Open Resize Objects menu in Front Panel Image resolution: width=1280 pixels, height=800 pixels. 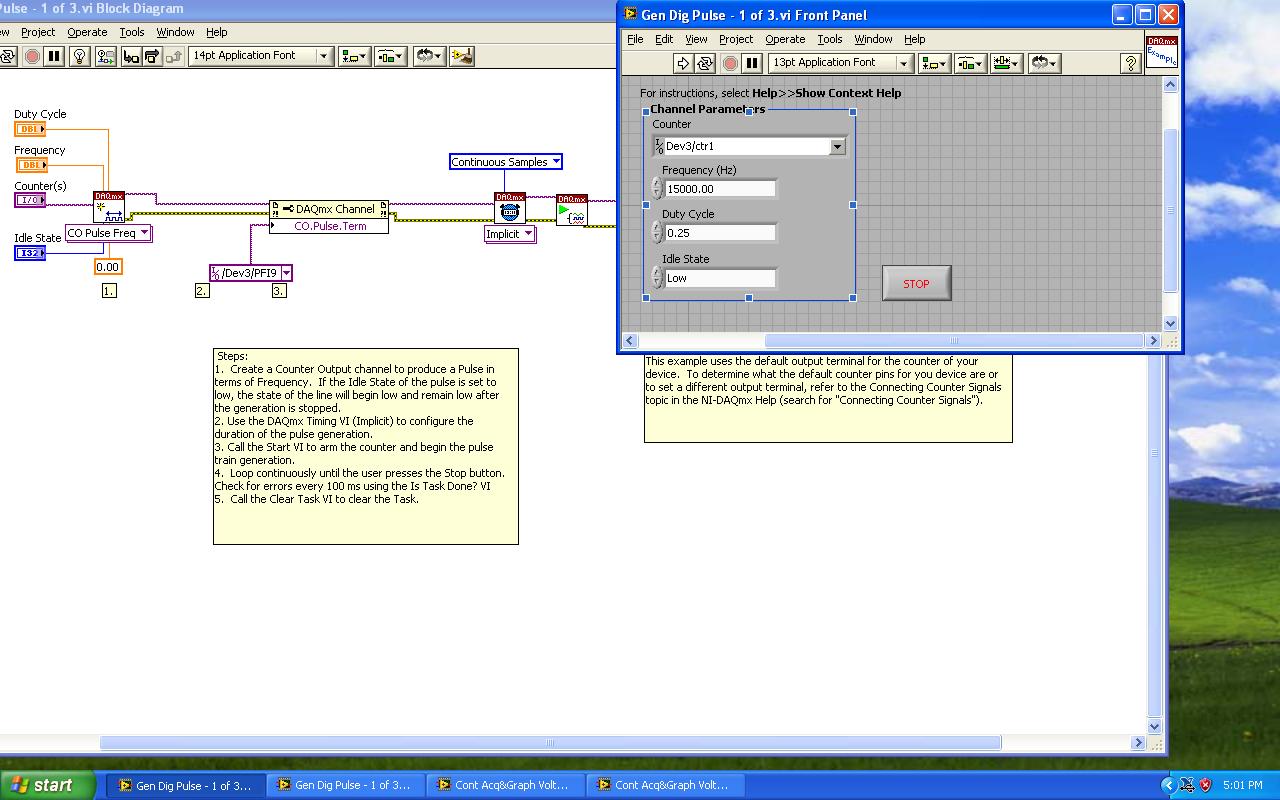click(1005, 63)
